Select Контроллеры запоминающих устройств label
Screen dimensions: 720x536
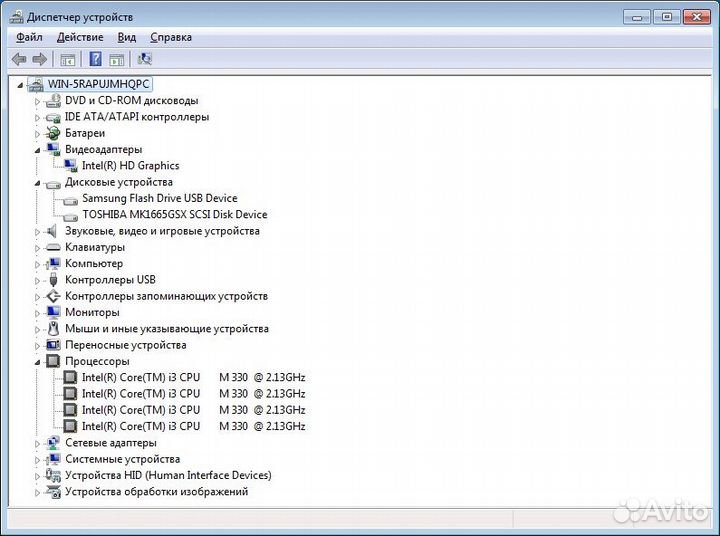[166, 296]
